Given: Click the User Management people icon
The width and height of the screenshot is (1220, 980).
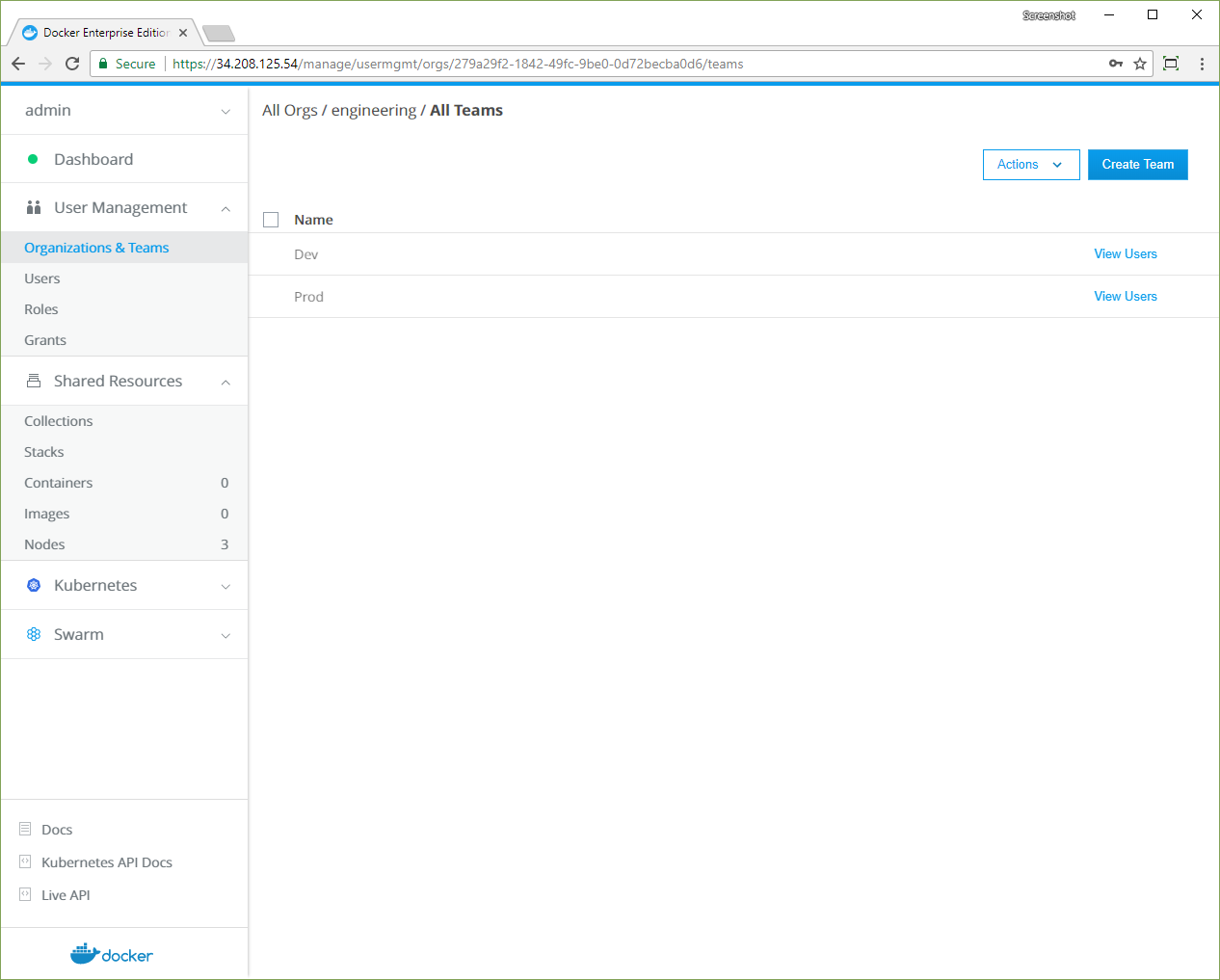Looking at the screenshot, I should point(34,207).
